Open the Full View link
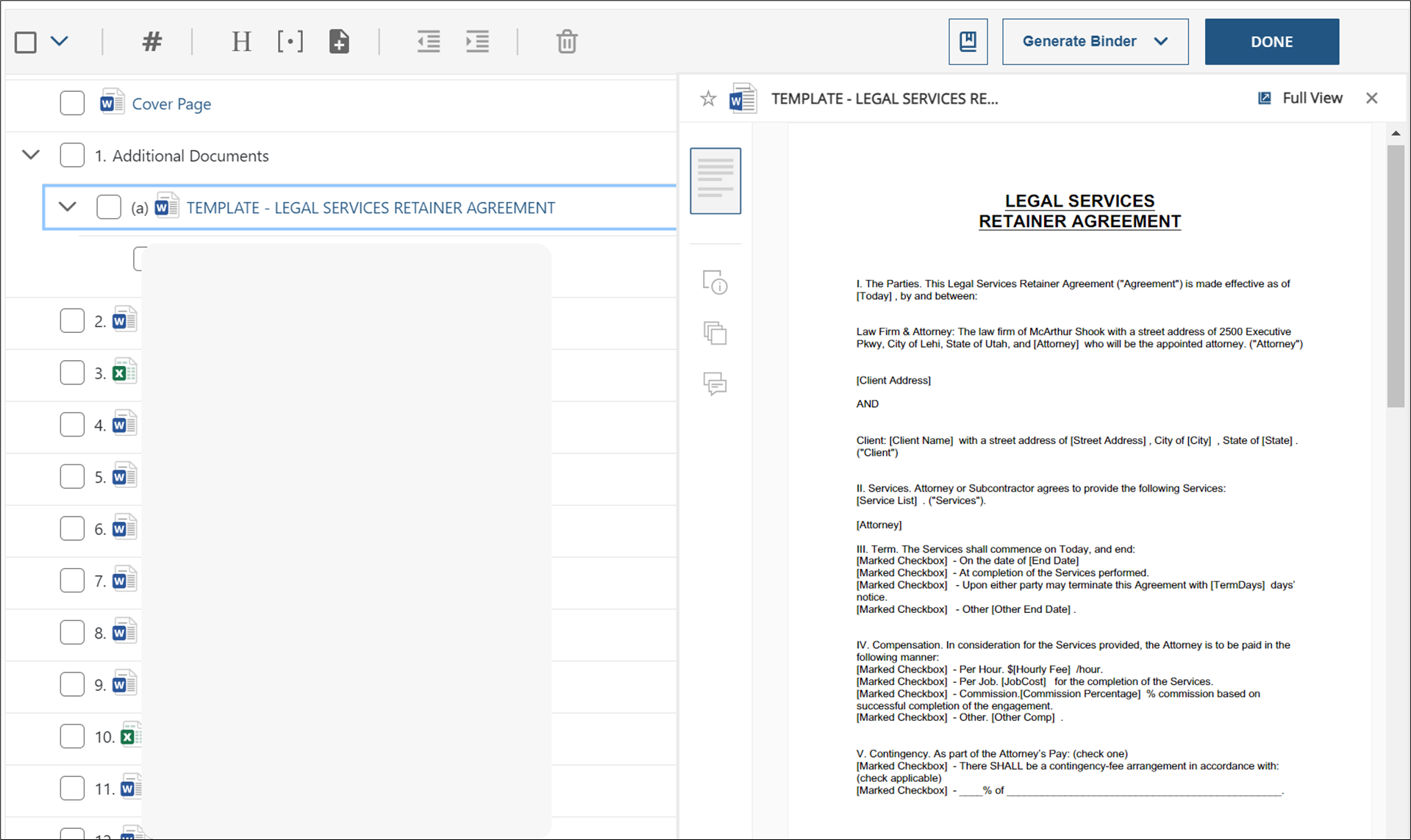Image resolution: width=1411 pixels, height=840 pixels. 1300,98
